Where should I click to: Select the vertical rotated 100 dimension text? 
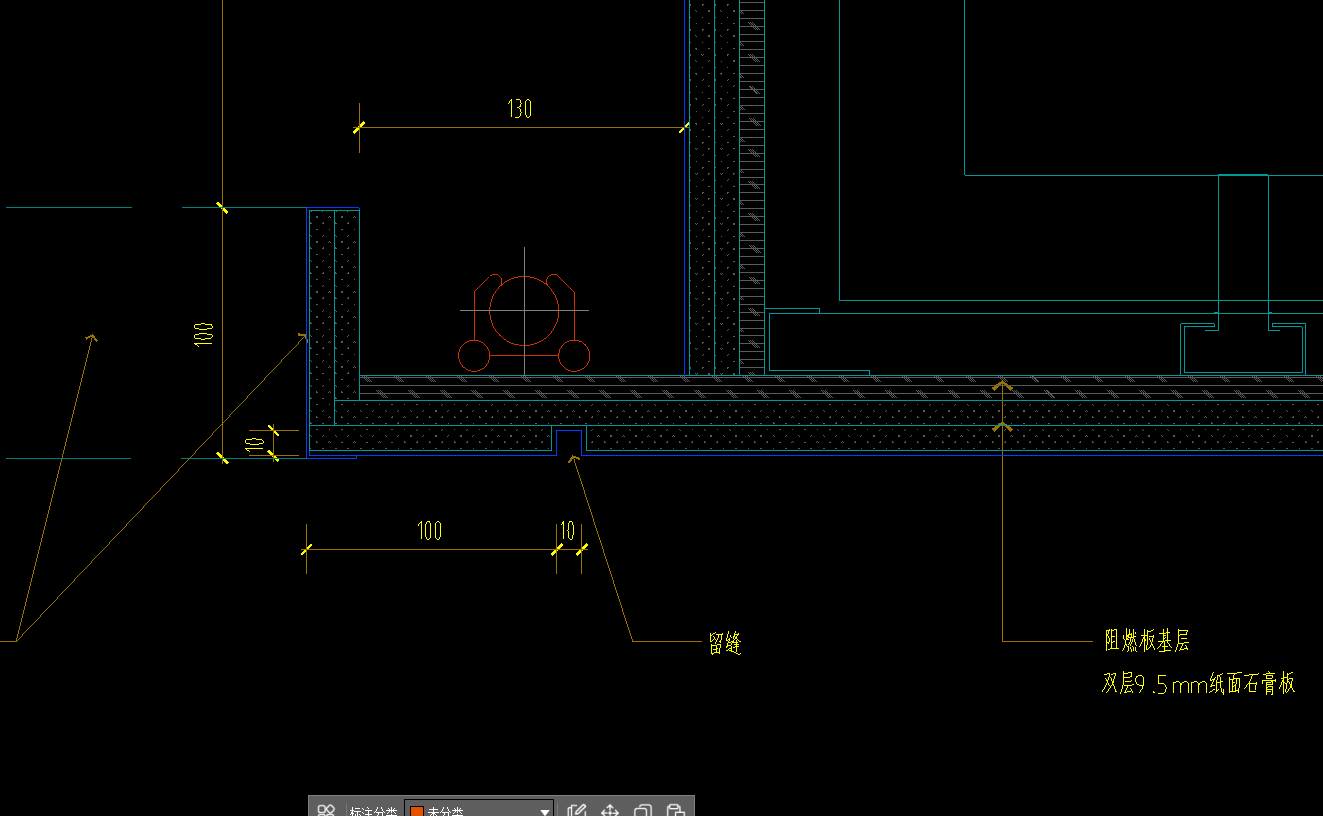coord(203,334)
